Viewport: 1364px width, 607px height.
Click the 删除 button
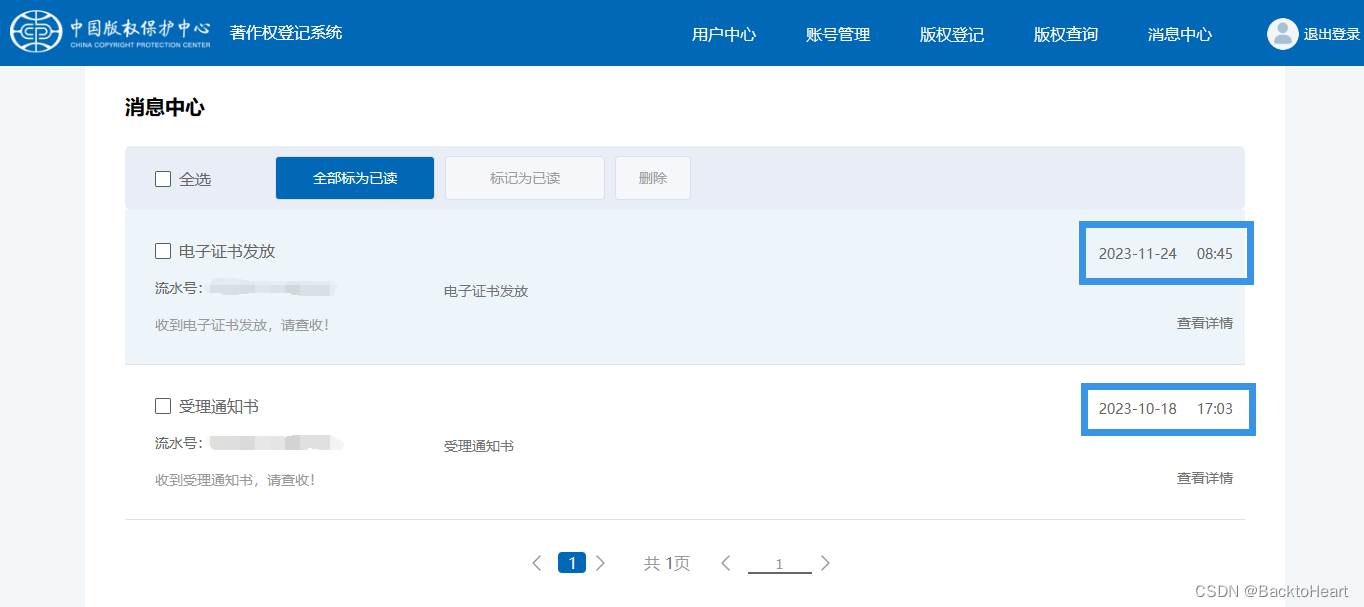point(653,178)
